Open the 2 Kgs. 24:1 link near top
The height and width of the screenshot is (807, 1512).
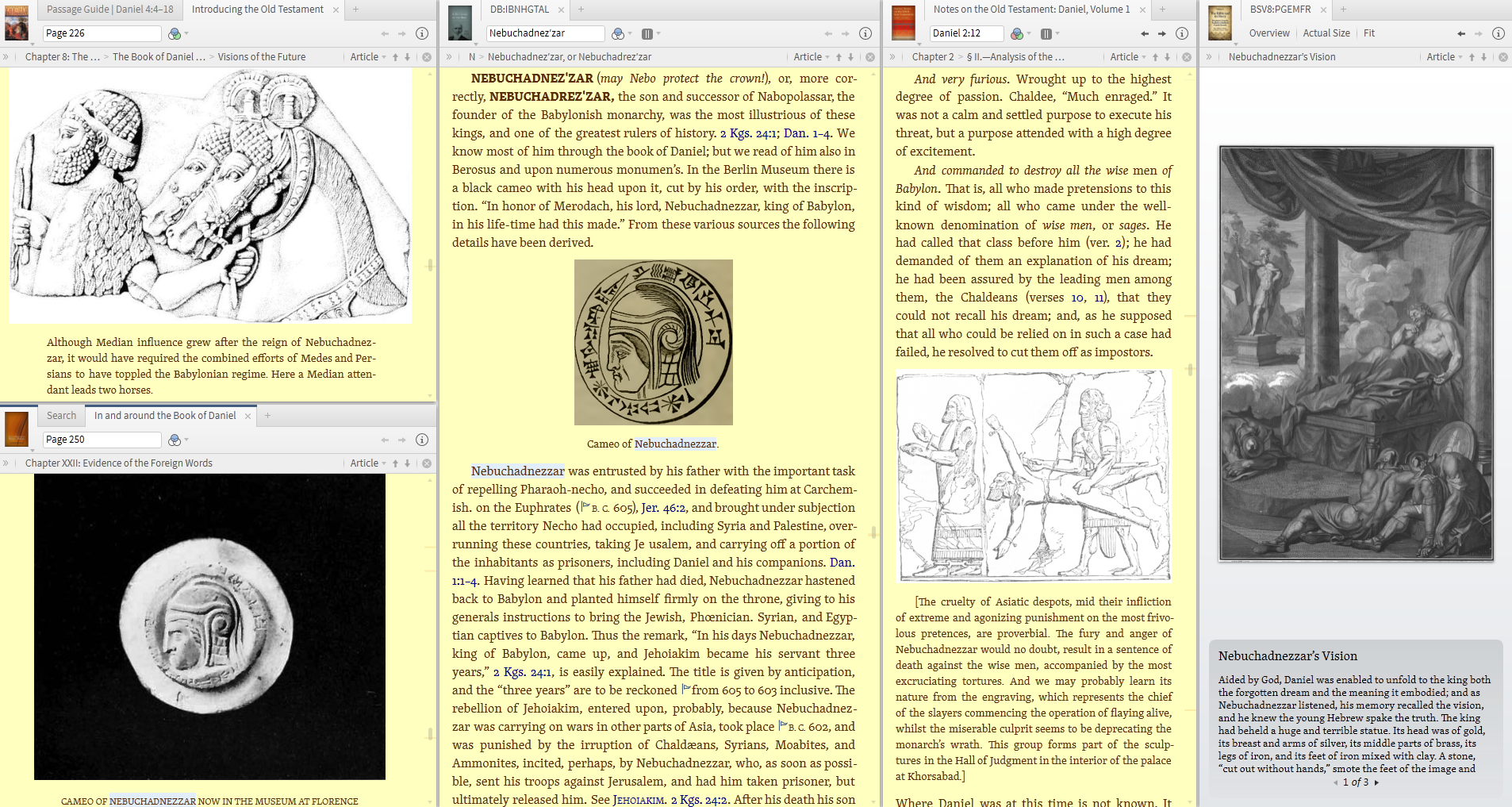(x=750, y=133)
